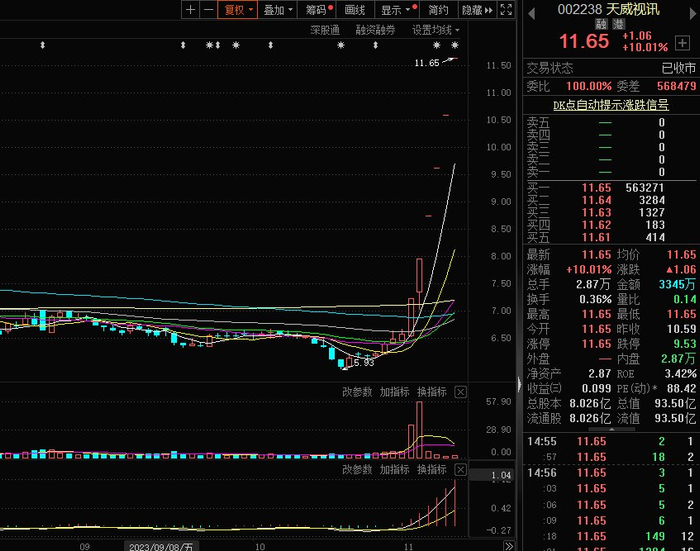The width and height of the screenshot is (700, 551).
Task: Click 改参数 in MACD indicator panel
Action: click(x=357, y=470)
